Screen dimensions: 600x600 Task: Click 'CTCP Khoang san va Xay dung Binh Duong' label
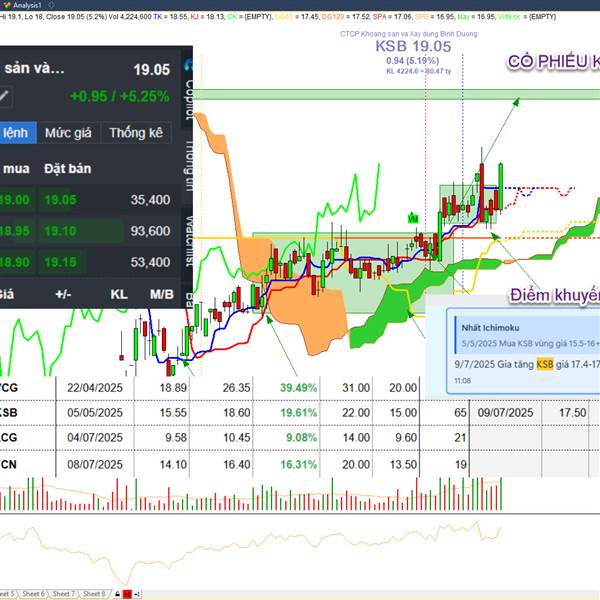[x=409, y=34]
